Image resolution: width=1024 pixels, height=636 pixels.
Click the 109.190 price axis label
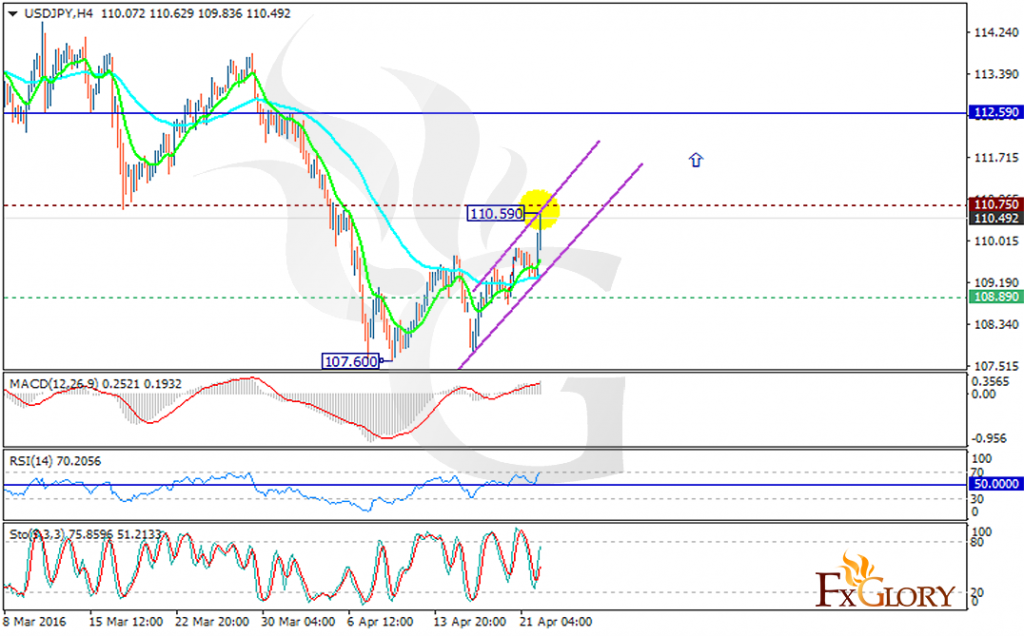coord(996,283)
